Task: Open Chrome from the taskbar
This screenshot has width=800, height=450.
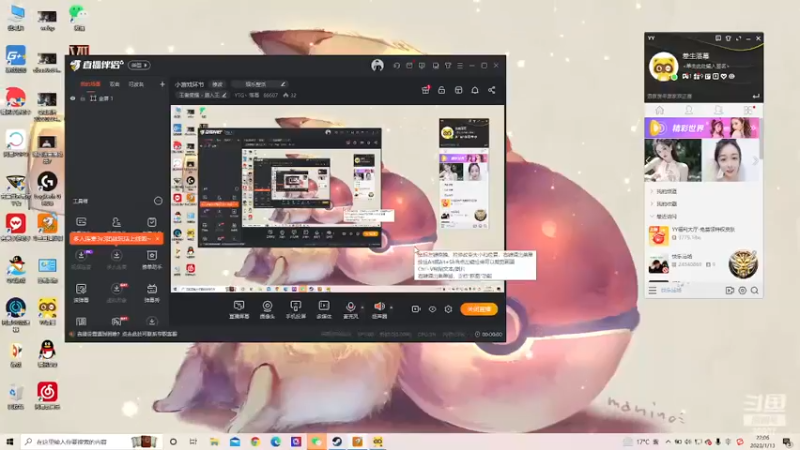Action: click(255, 442)
